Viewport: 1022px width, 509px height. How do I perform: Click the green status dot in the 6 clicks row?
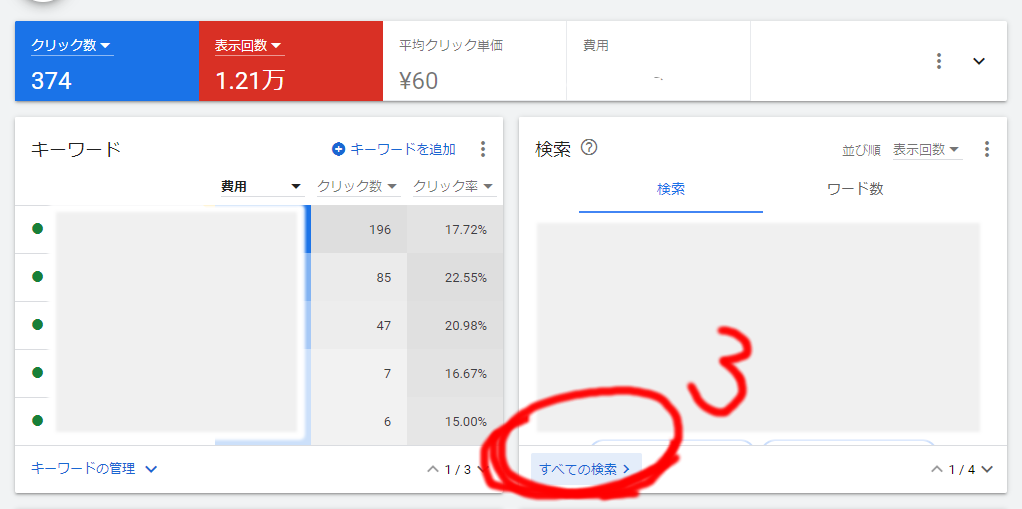click(38, 420)
